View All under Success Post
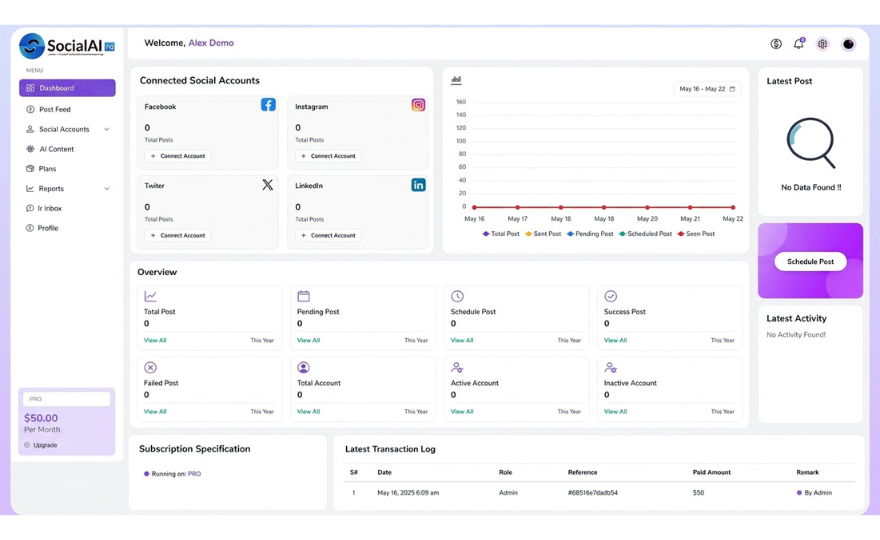Screen dimensions: 880x540 click(615, 340)
